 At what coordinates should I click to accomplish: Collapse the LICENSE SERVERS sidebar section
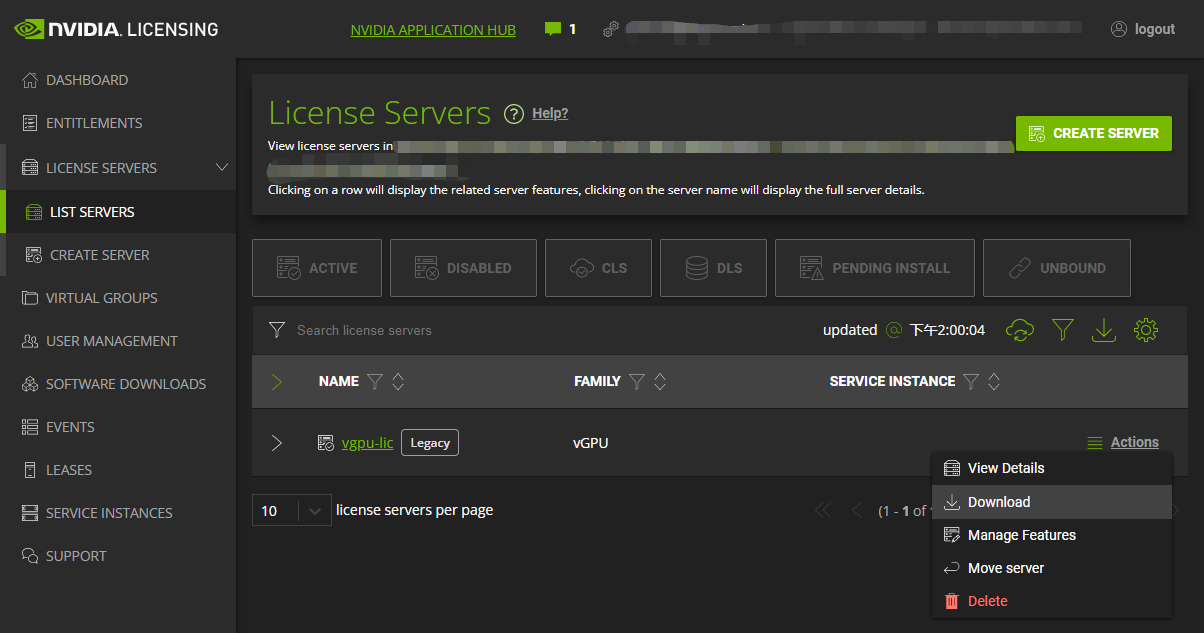click(x=222, y=167)
